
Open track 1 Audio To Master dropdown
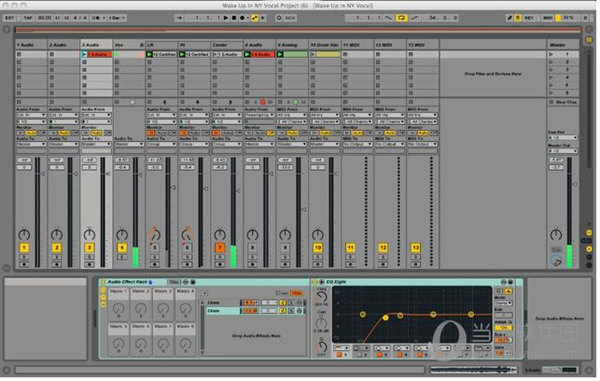tap(31, 144)
